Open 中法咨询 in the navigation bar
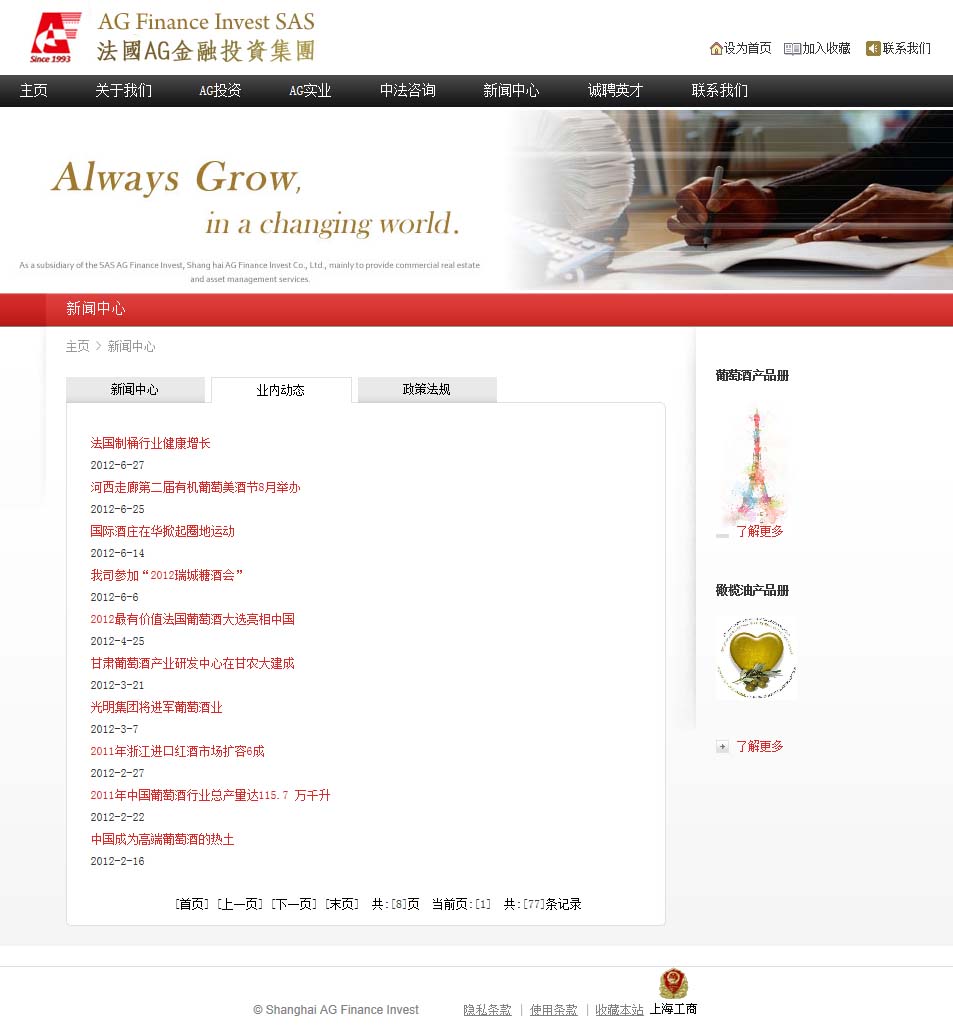Viewport: 953px width, 1028px height. tap(408, 90)
